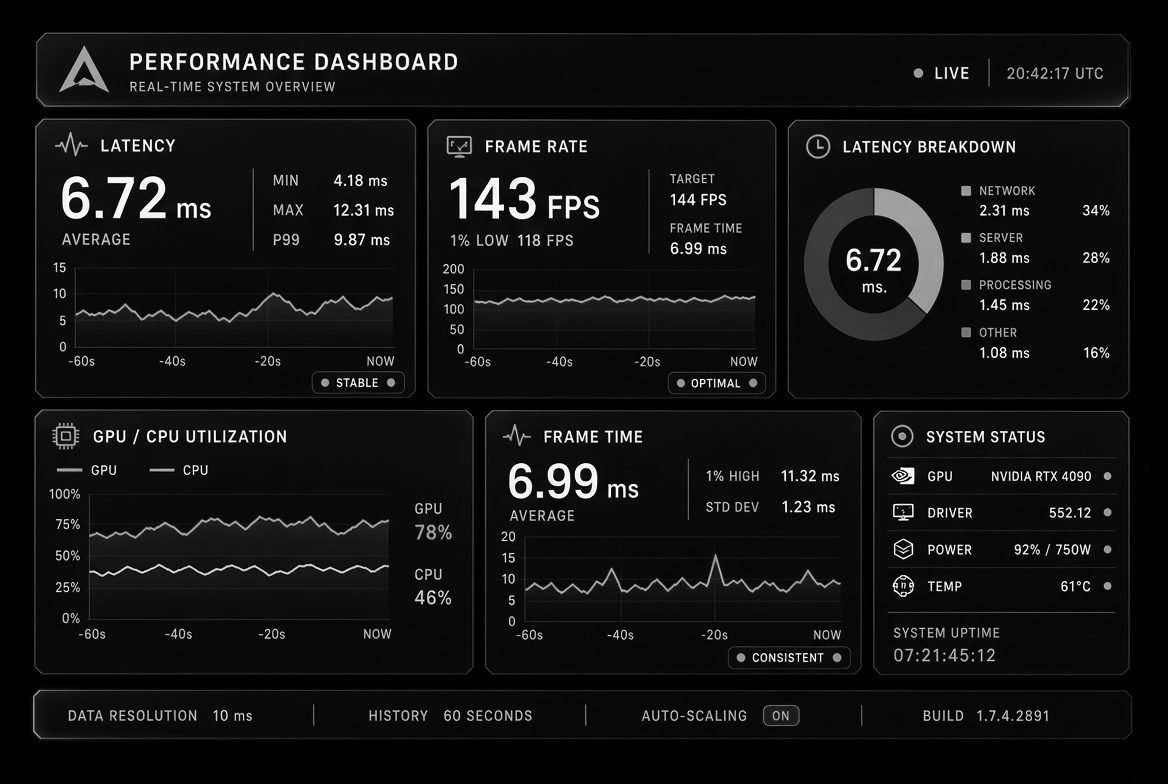Click the 20:42:17 UTC clock
Screen dimensions: 1168x784
[x=1055, y=73]
